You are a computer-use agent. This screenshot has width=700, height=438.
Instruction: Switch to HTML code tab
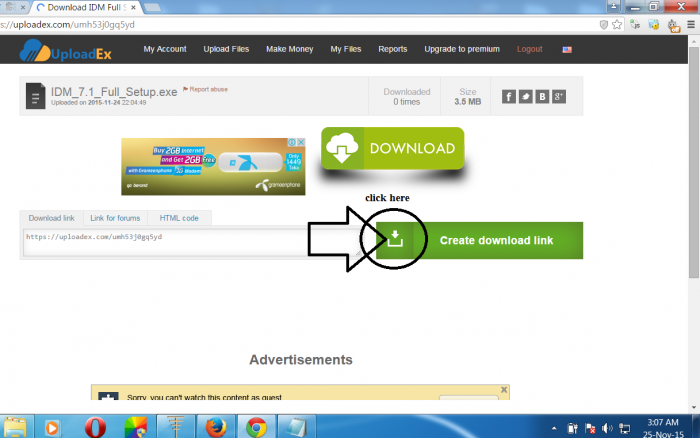[x=179, y=218]
